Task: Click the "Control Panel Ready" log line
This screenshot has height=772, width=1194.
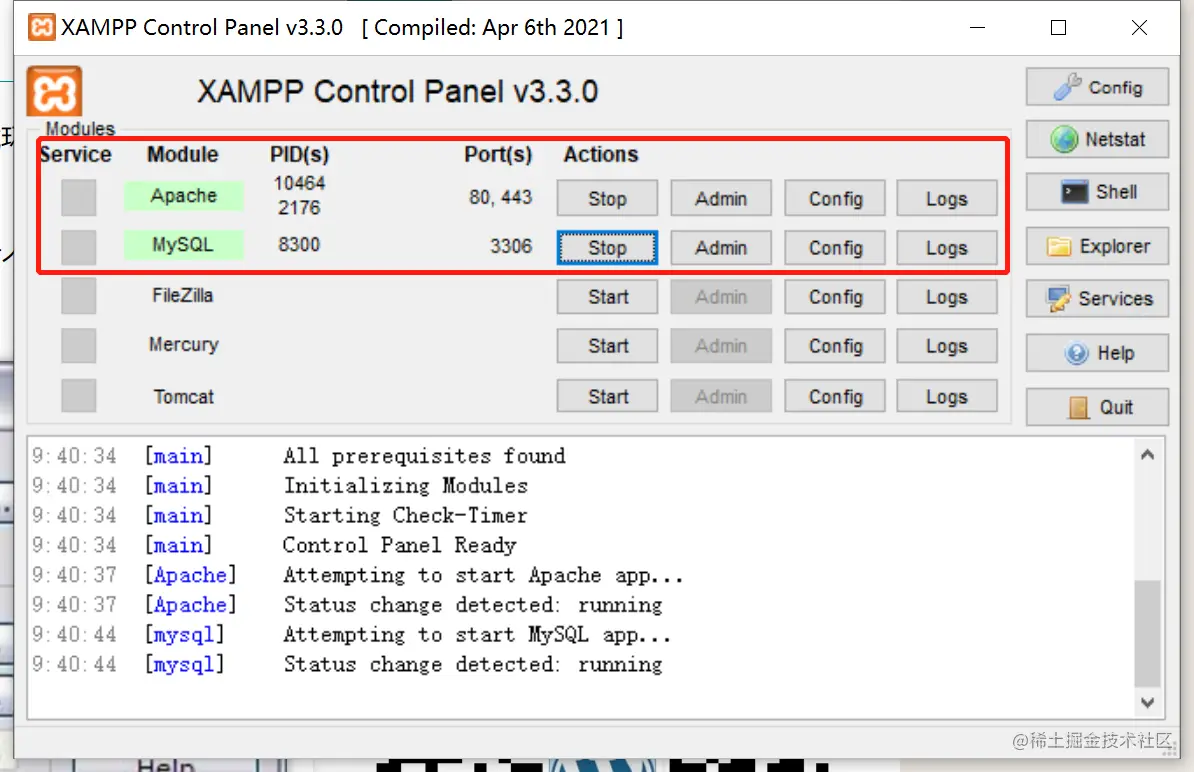Action: point(400,545)
